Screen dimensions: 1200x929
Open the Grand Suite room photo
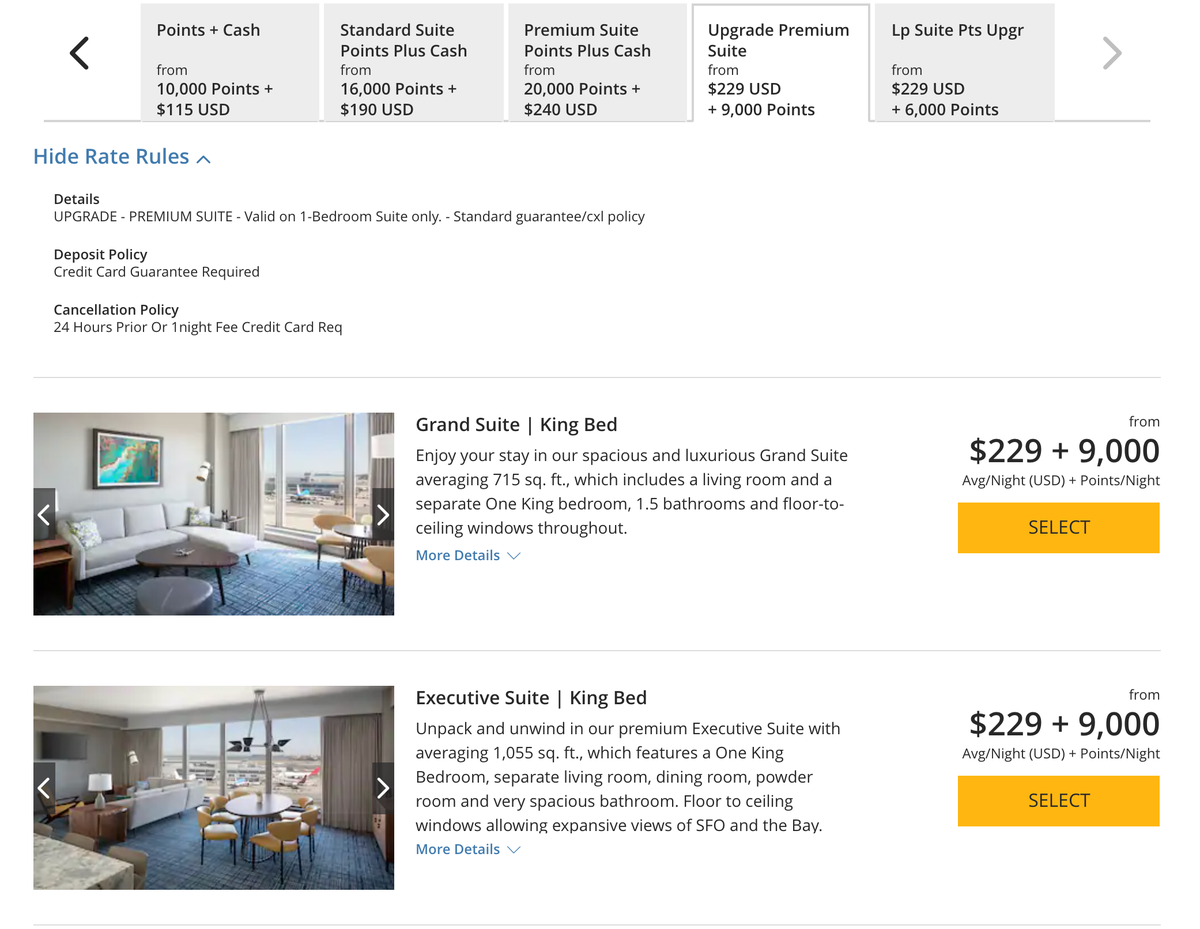(x=213, y=513)
